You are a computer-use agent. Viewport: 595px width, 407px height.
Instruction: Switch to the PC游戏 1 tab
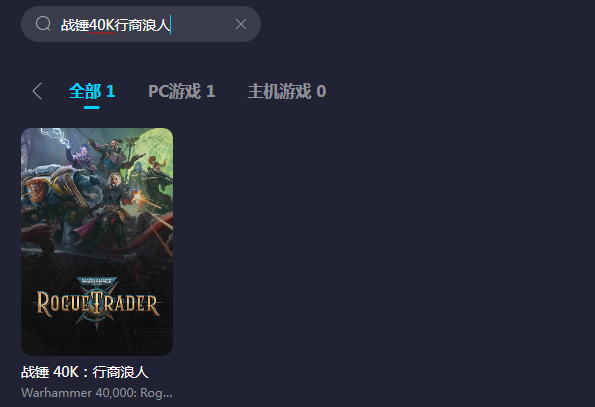pyautogui.click(x=182, y=91)
